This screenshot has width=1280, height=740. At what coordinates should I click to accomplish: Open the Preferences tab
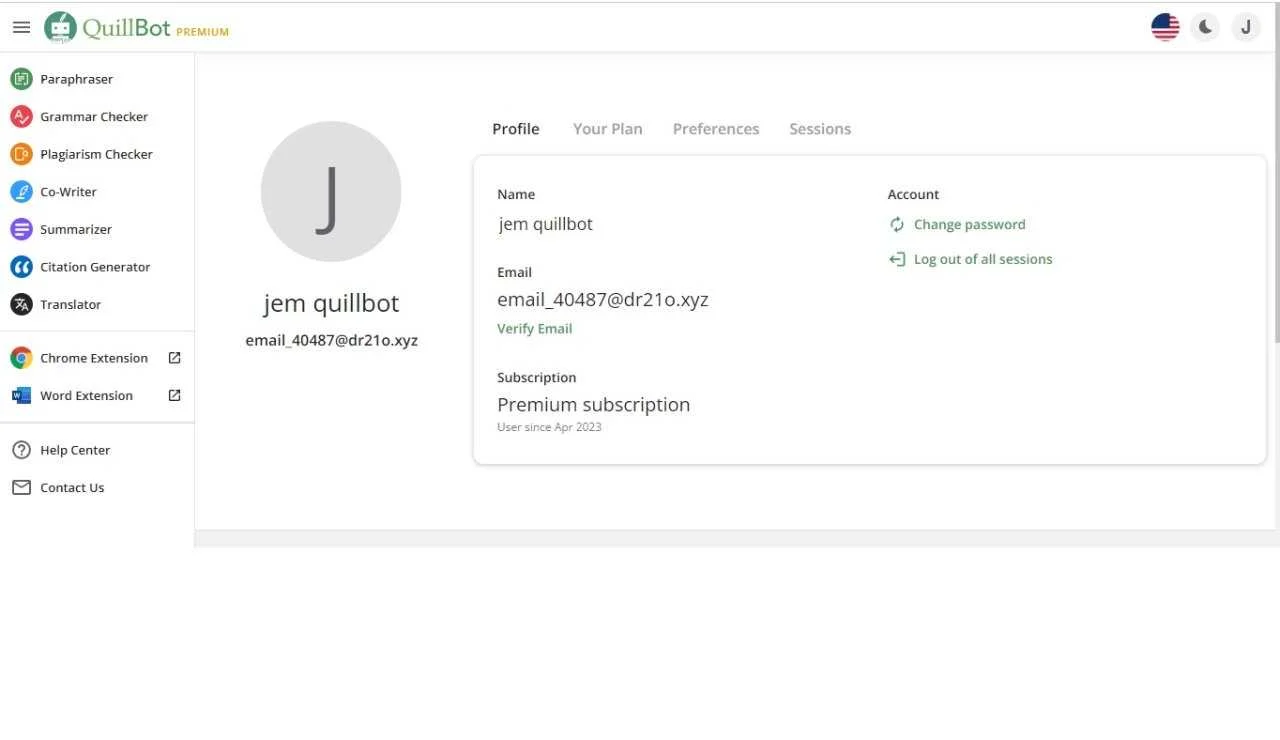[716, 129]
